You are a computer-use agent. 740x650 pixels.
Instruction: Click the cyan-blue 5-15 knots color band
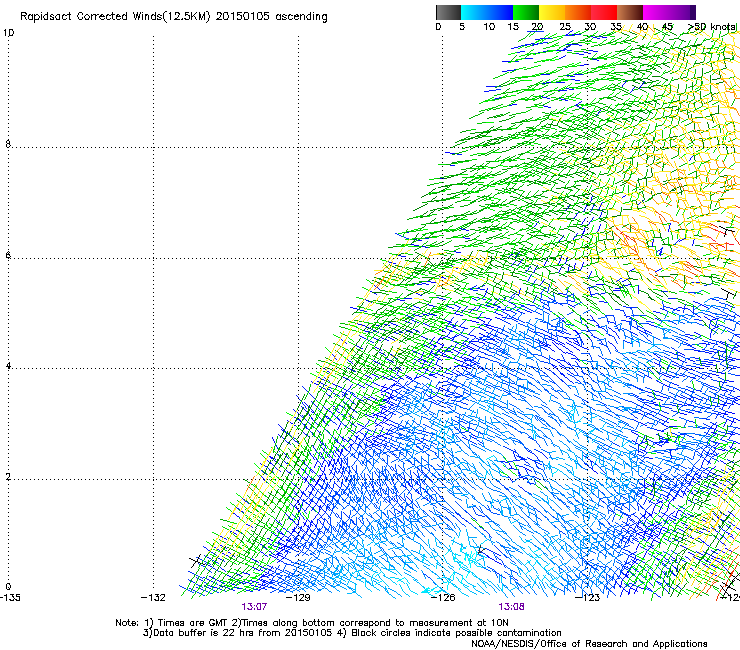[487, 12]
